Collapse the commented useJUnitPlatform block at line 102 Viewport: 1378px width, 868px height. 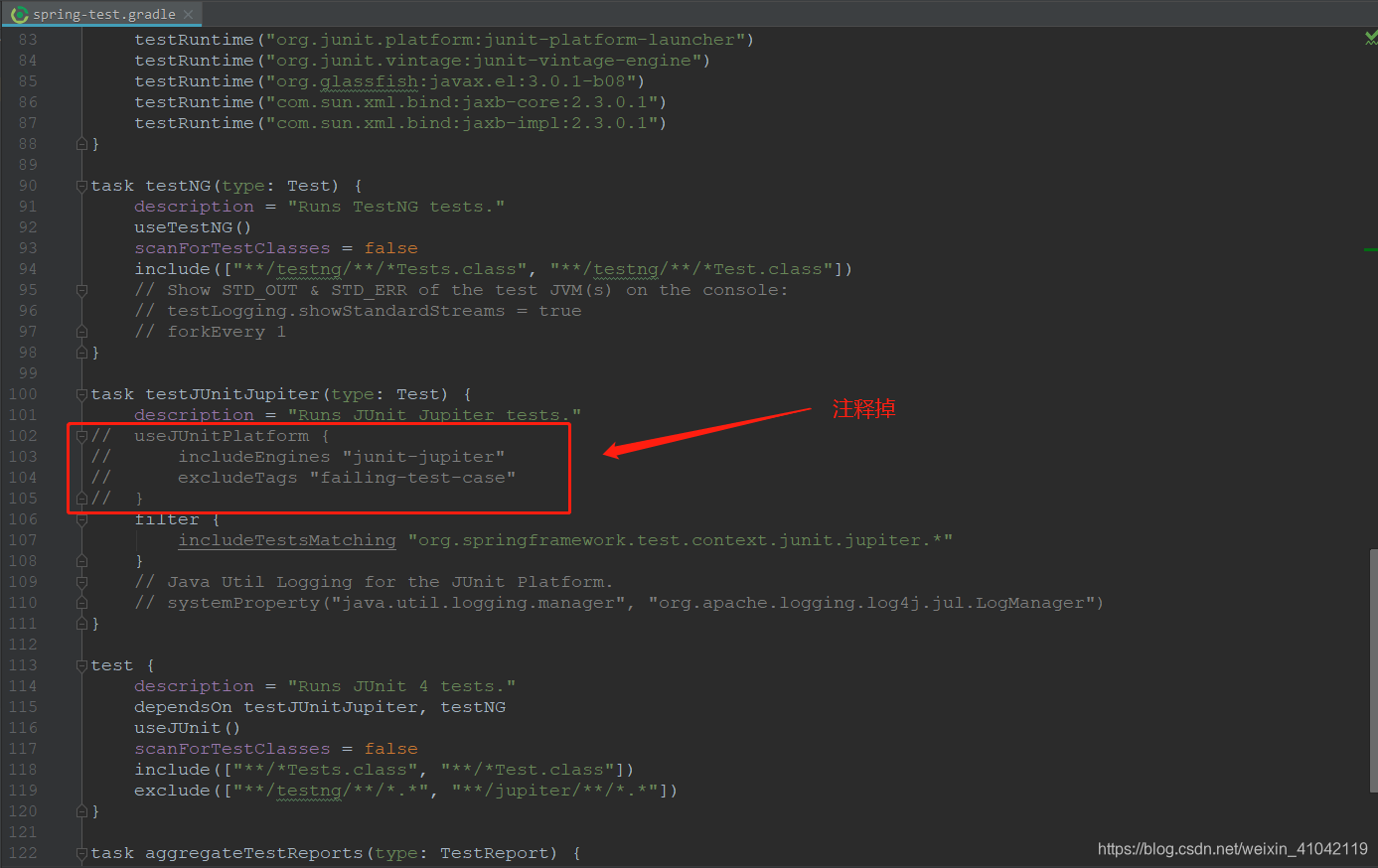pos(81,436)
